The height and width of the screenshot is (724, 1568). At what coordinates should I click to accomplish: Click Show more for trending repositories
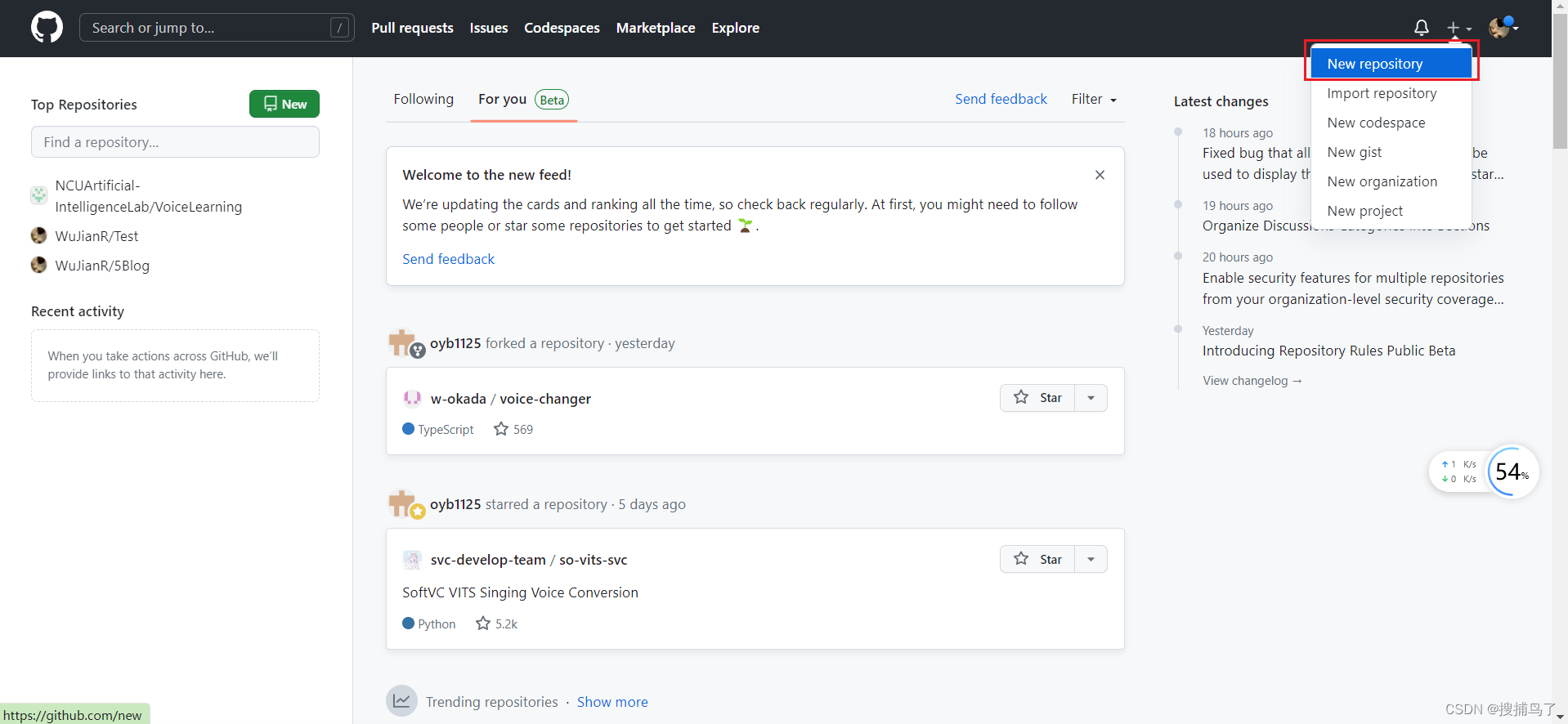point(612,702)
